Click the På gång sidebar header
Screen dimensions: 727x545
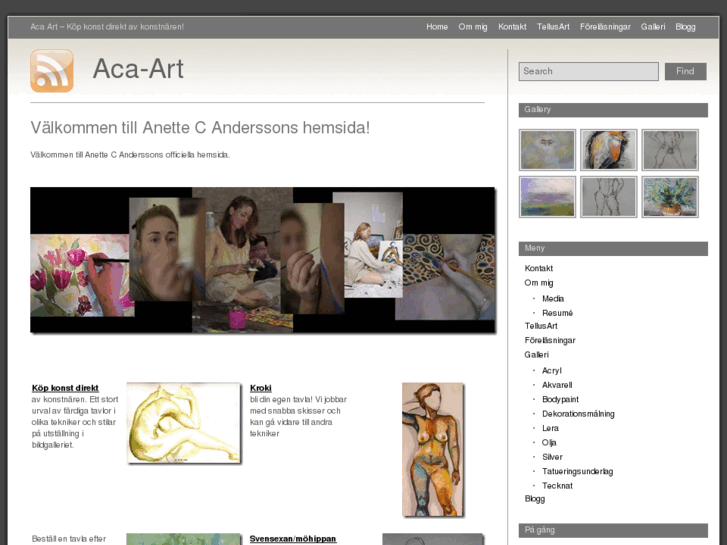(613, 531)
